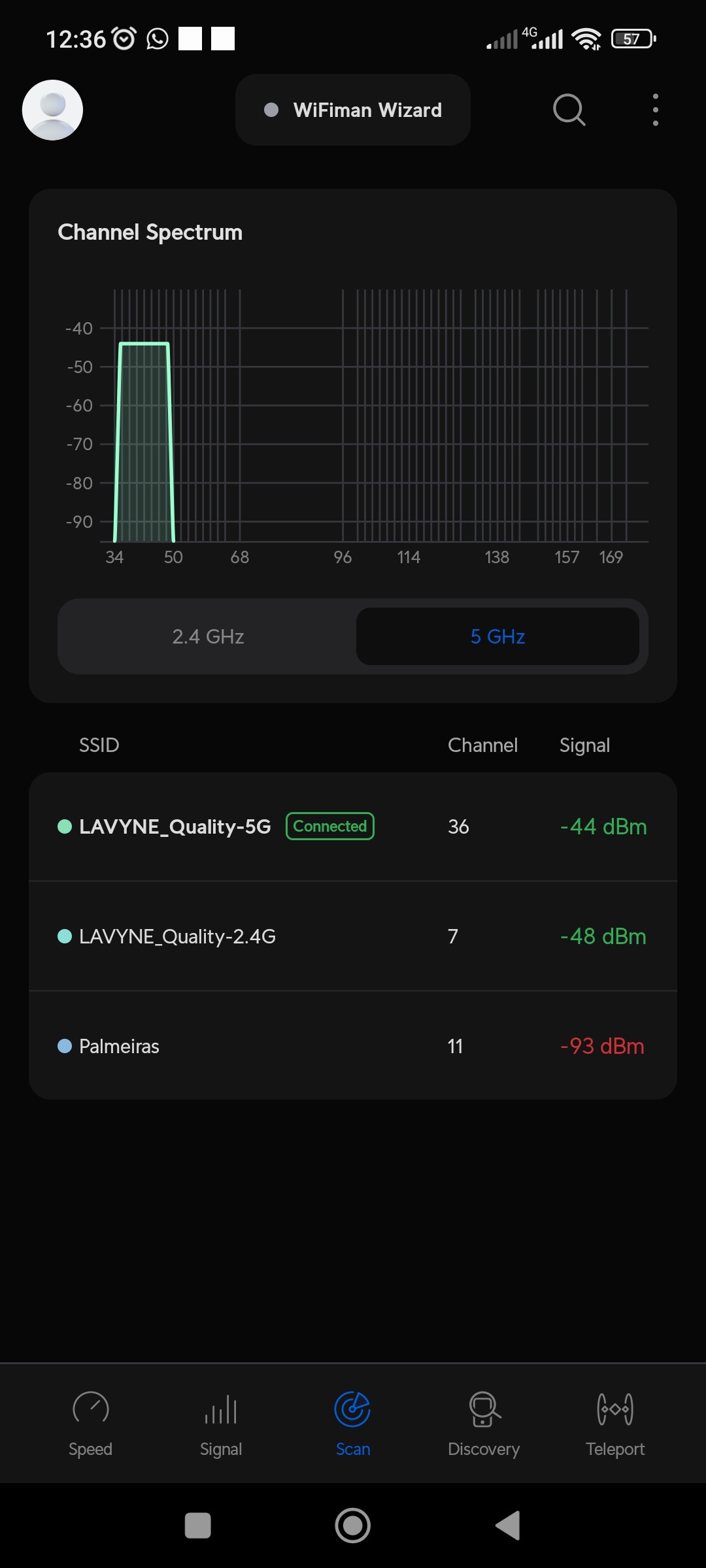Open the connected LAVYNE_Quality-5G network
706x1568 pixels.
coord(175,826)
